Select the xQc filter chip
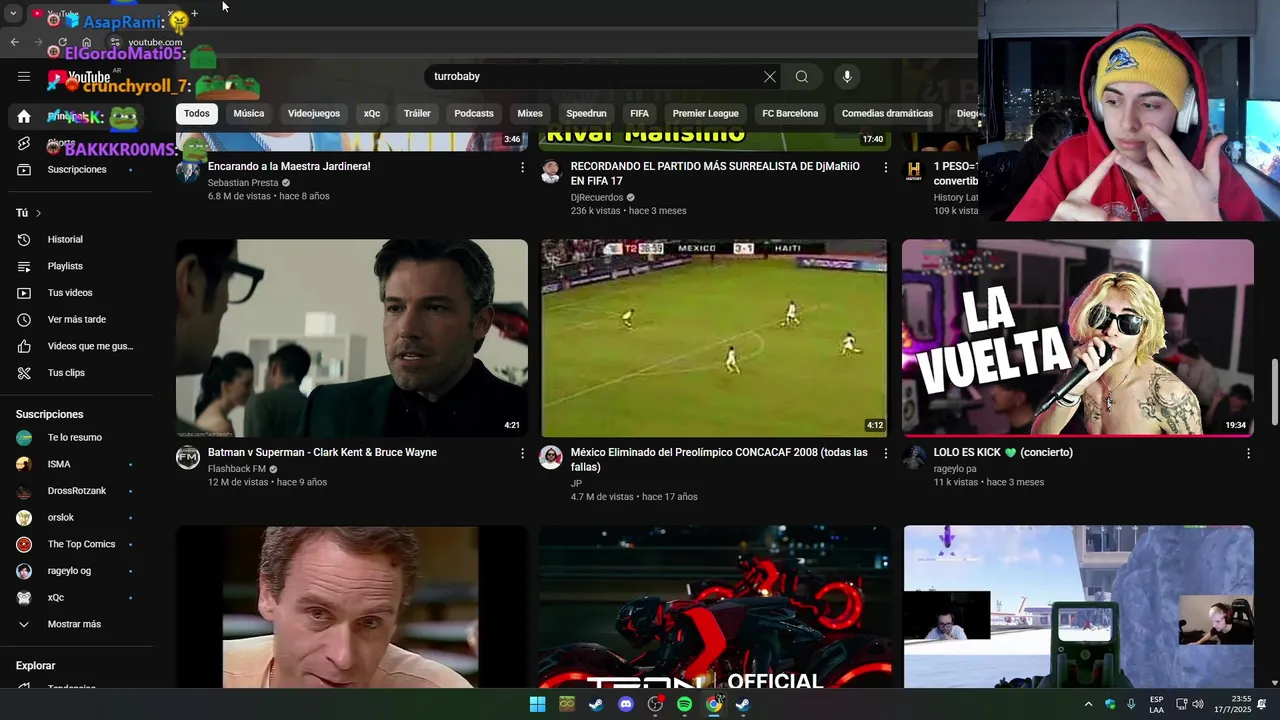 (372, 113)
